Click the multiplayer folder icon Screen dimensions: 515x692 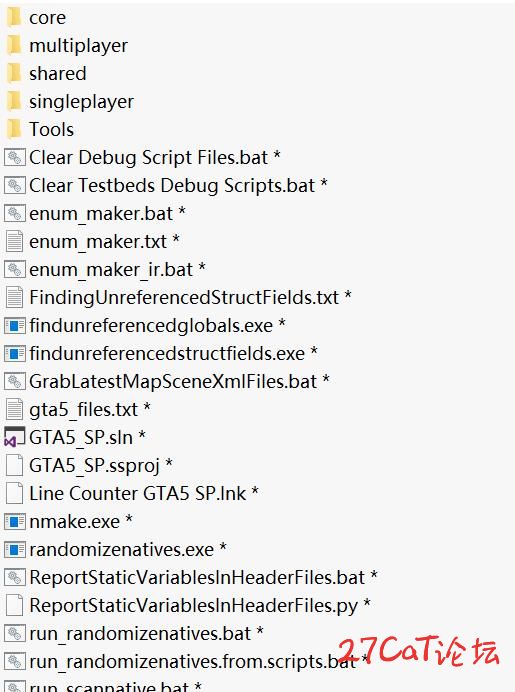pos(14,45)
